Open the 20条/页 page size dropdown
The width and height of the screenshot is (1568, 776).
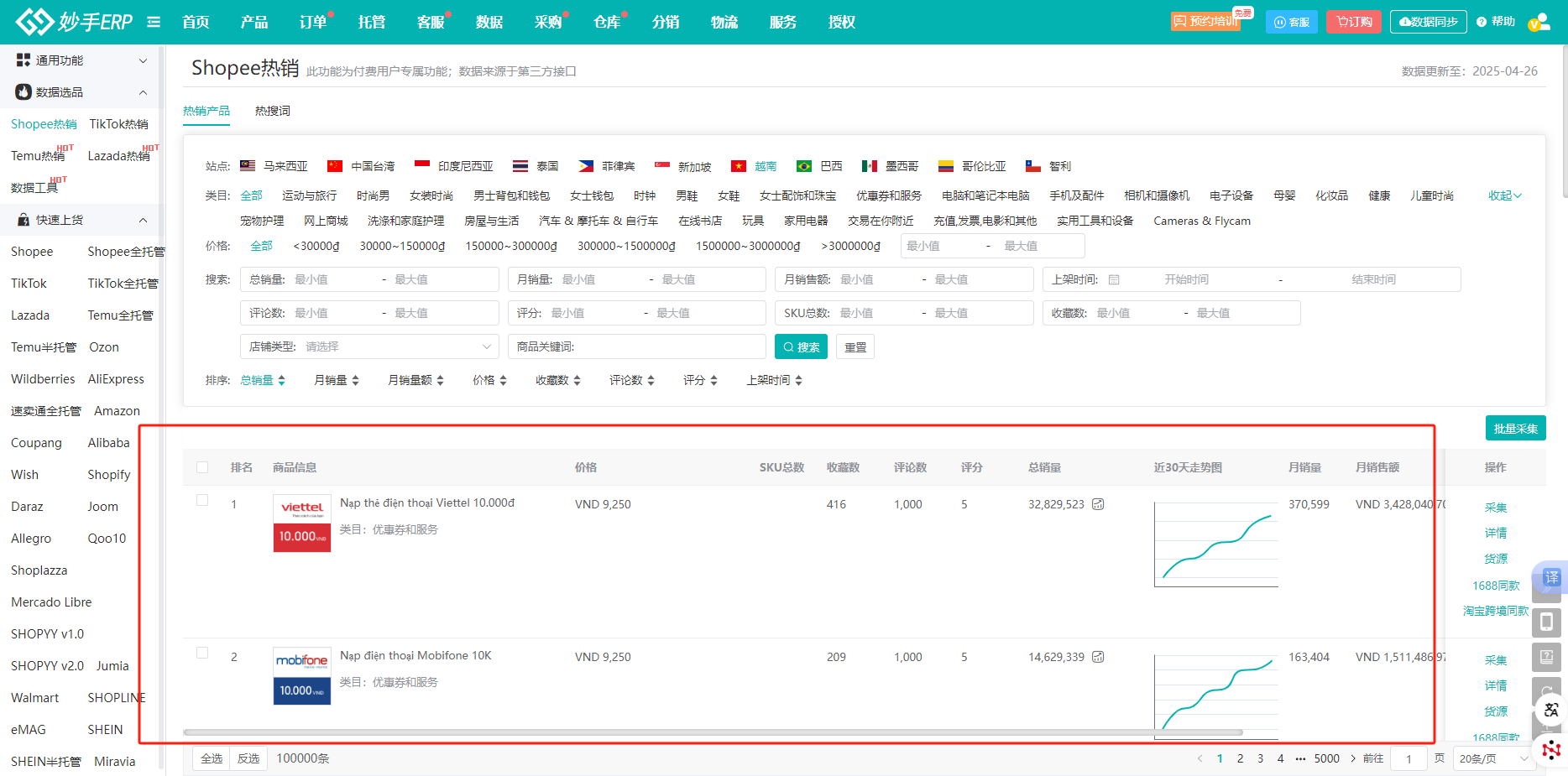1493,758
